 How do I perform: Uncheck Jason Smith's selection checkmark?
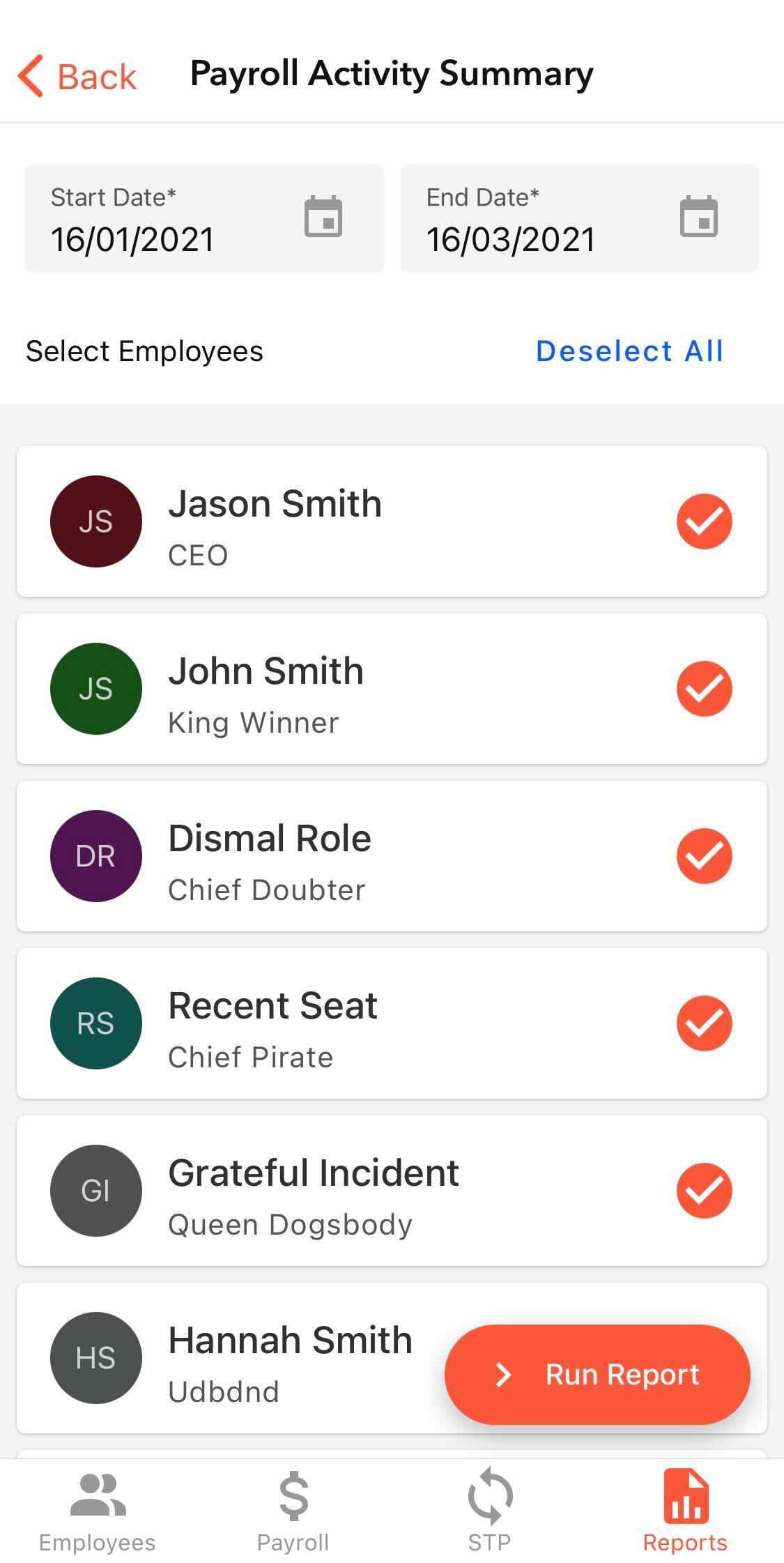[704, 521]
